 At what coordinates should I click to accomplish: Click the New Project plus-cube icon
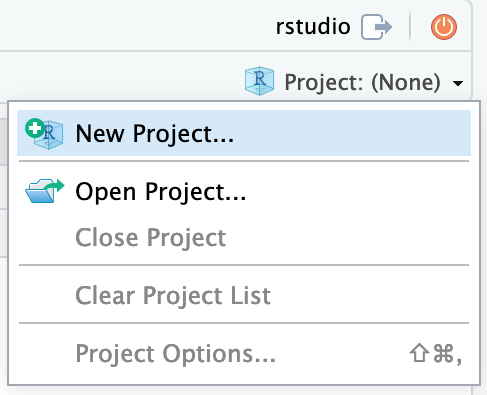[44, 134]
